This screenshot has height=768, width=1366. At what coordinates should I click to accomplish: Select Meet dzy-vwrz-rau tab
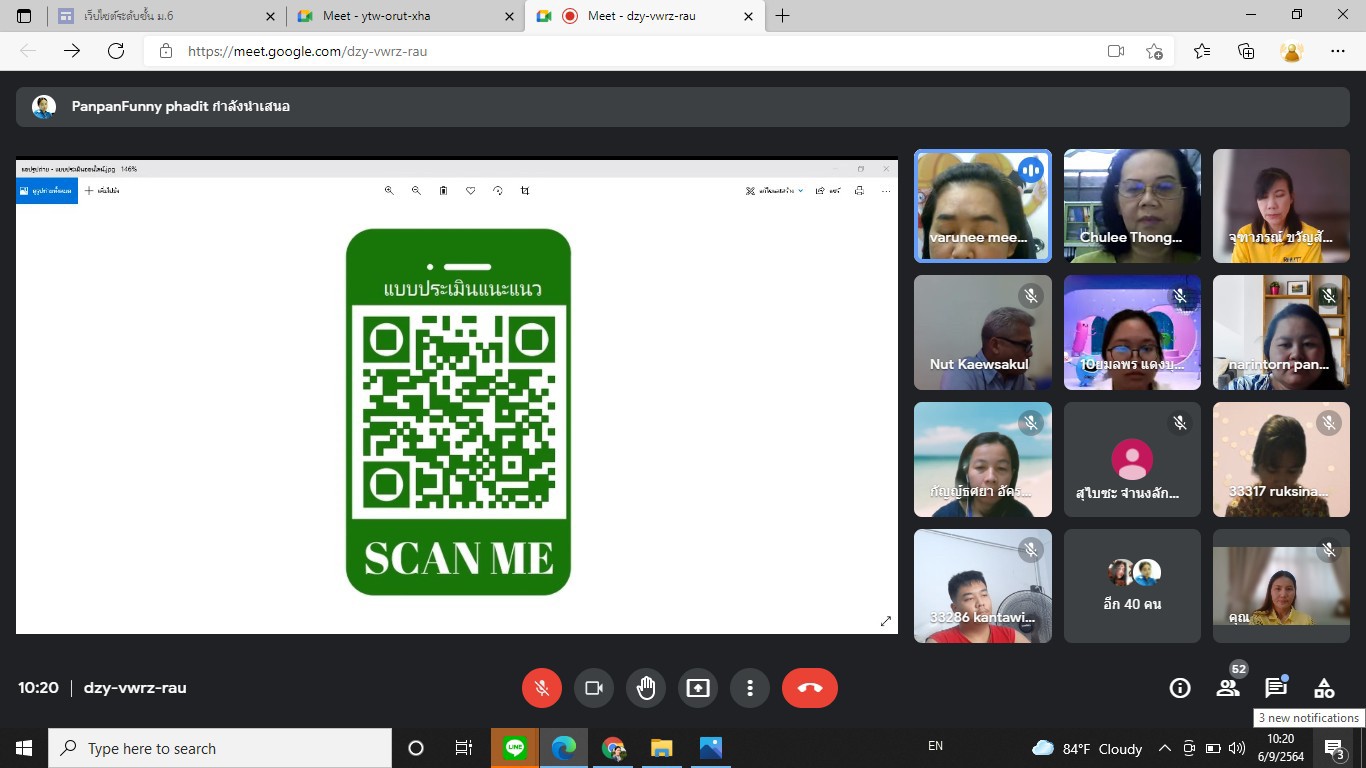[645, 16]
